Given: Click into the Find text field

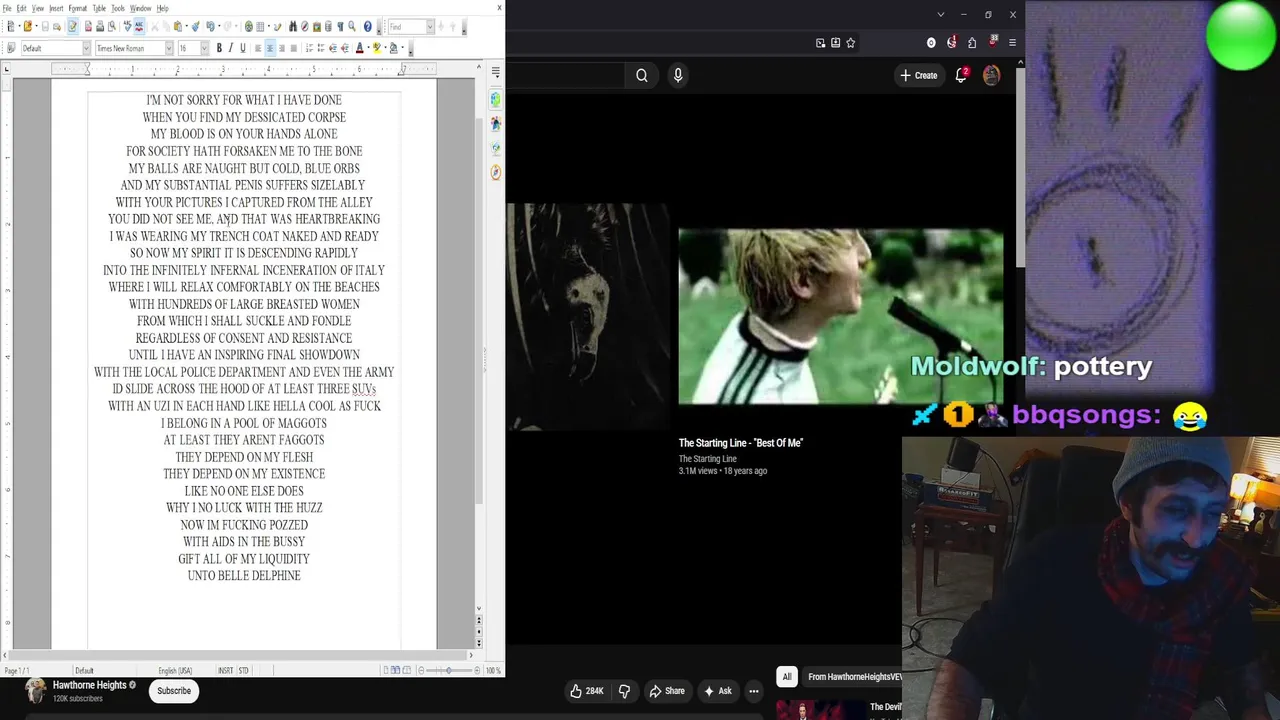Looking at the screenshot, I should [407, 27].
